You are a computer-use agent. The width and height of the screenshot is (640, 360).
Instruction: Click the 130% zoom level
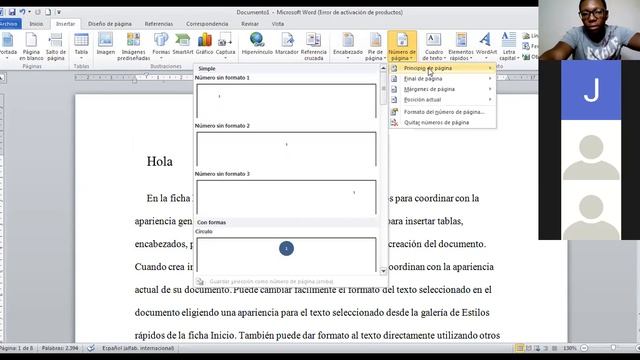pyautogui.click(x=570, y=348)
